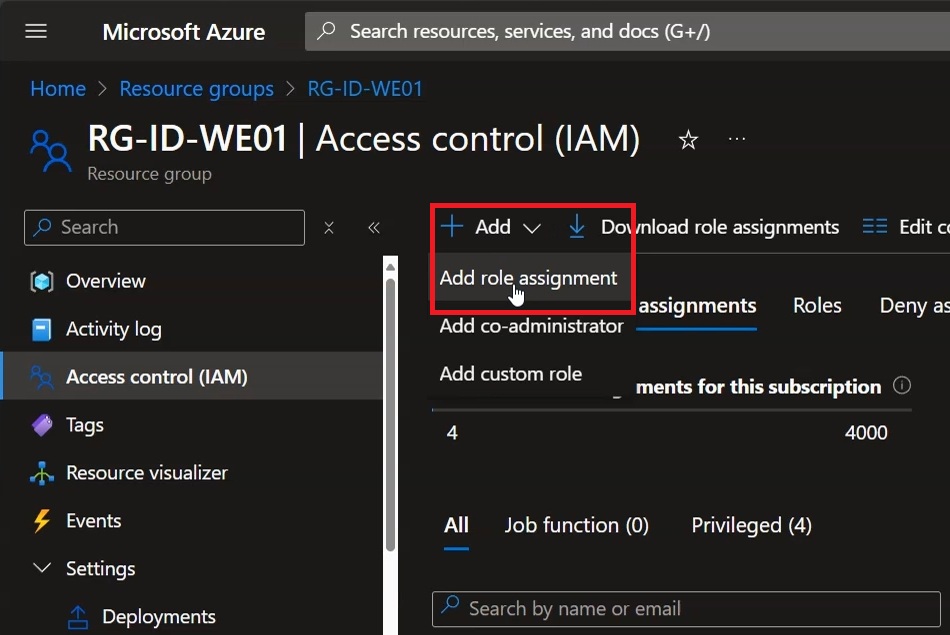The height and width of the screenshot is (635, 950).
Task: Click the sidebar scroll up arrow
Action: click(x=390, y=267)
